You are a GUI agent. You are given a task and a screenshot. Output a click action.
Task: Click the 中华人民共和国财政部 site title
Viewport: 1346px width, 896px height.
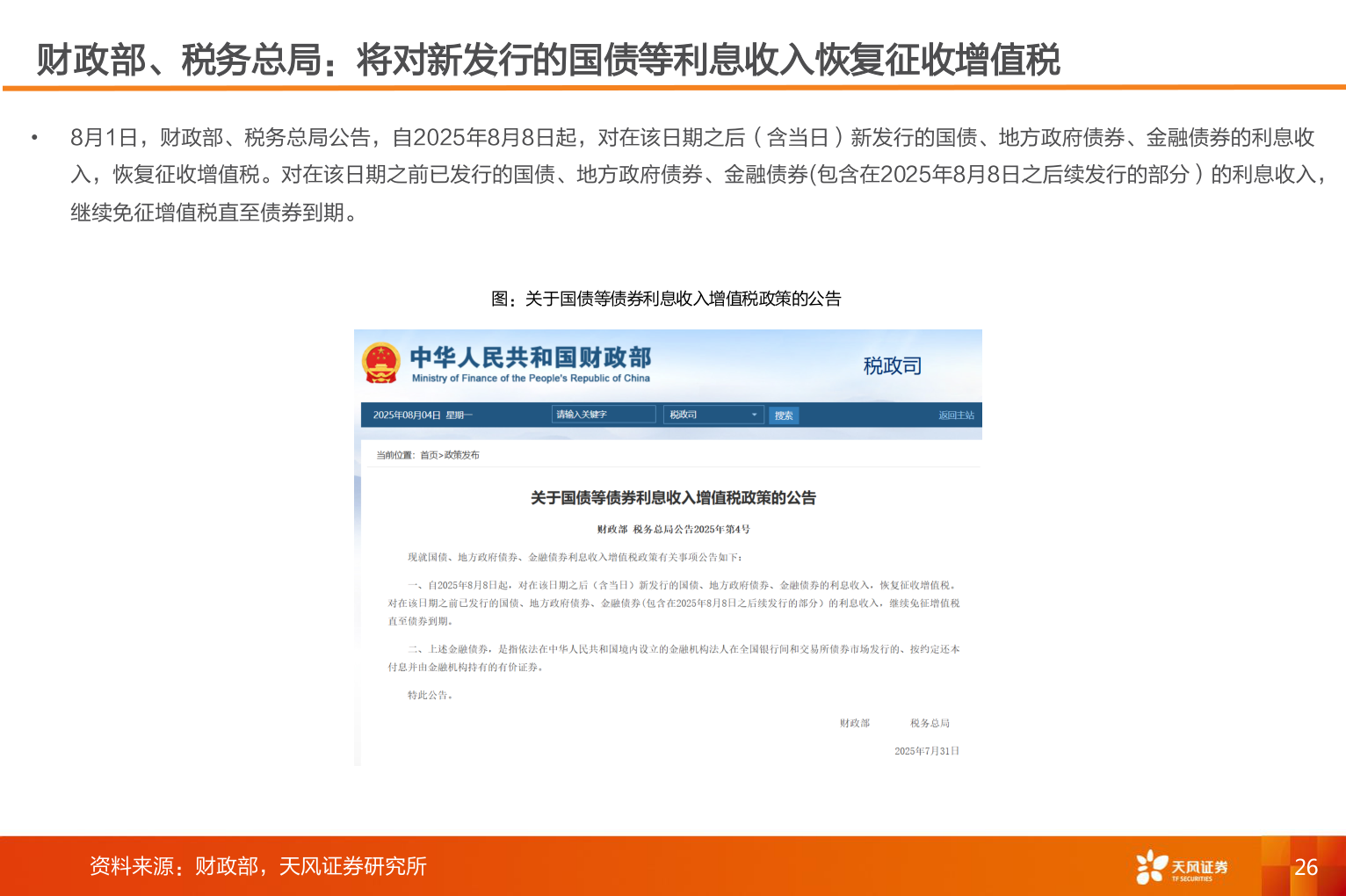click(531, 358)
